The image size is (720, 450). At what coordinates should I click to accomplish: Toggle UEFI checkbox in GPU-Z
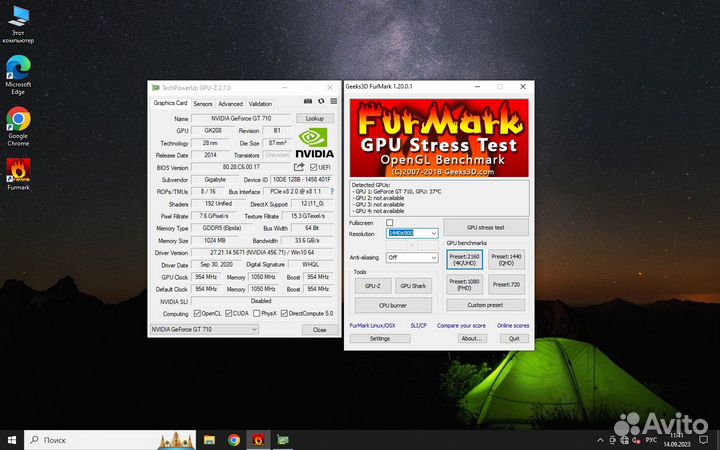(x=314, y=167)
